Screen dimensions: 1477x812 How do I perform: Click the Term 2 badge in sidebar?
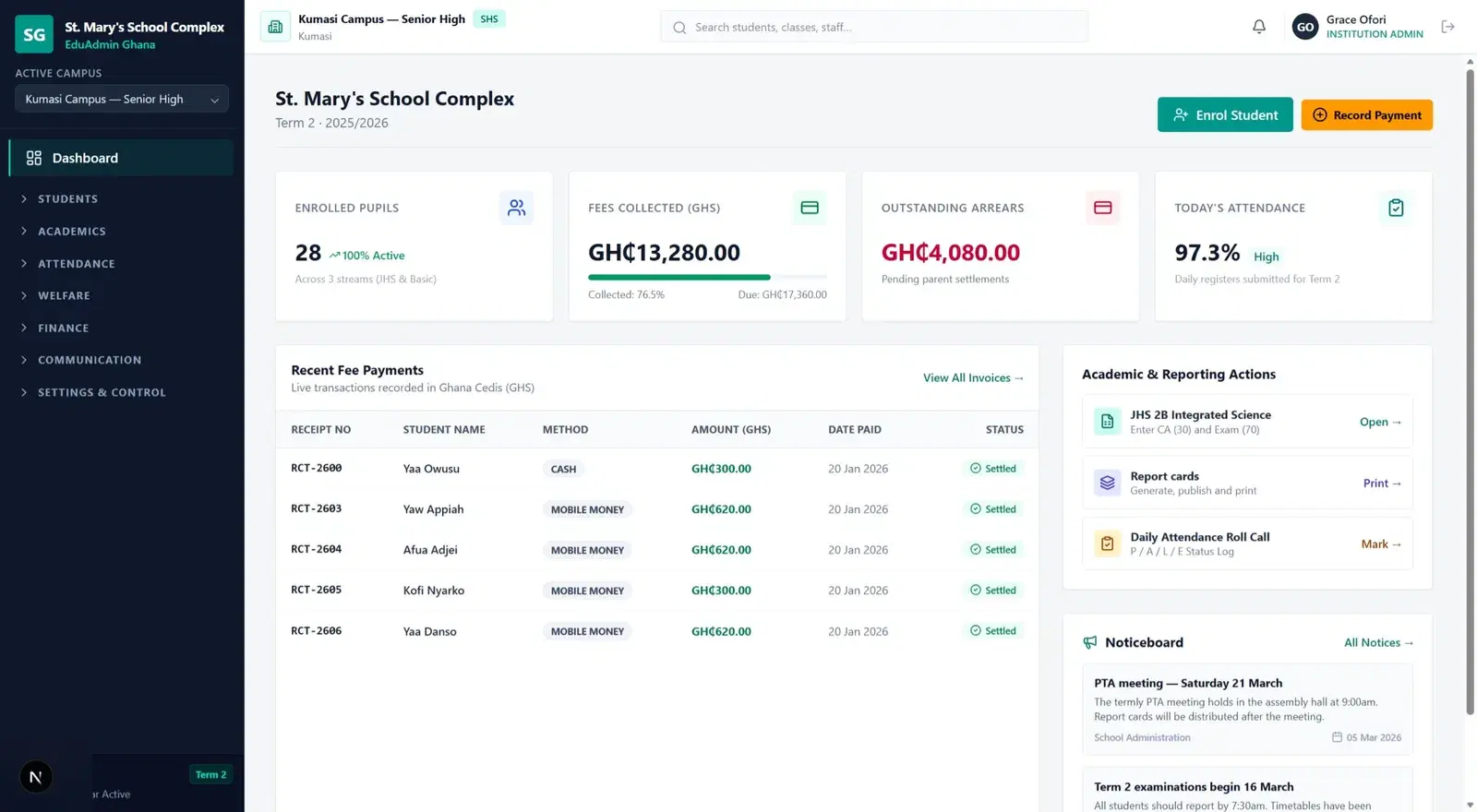(210, 775)
